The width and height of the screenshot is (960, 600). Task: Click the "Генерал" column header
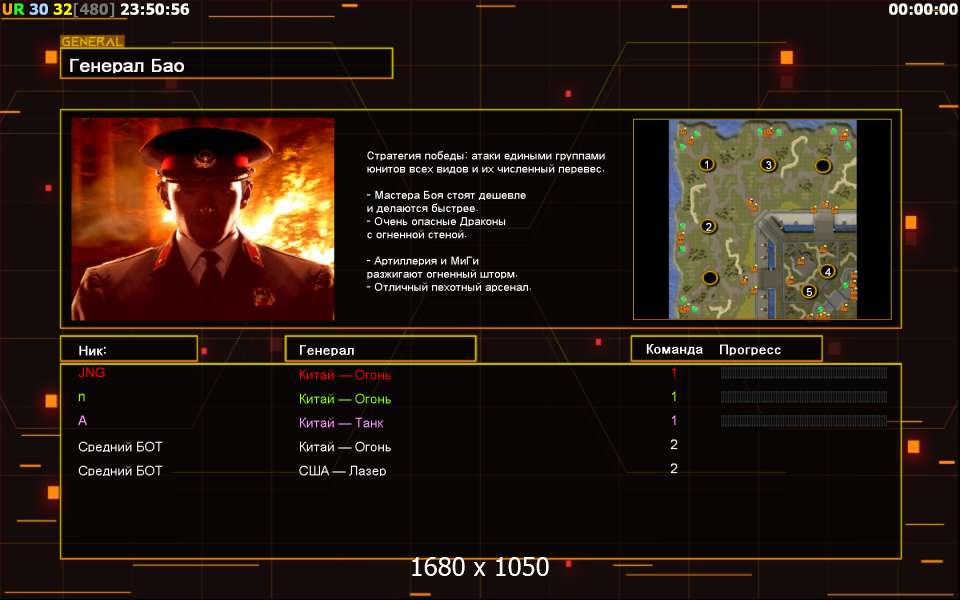[380, 350]
